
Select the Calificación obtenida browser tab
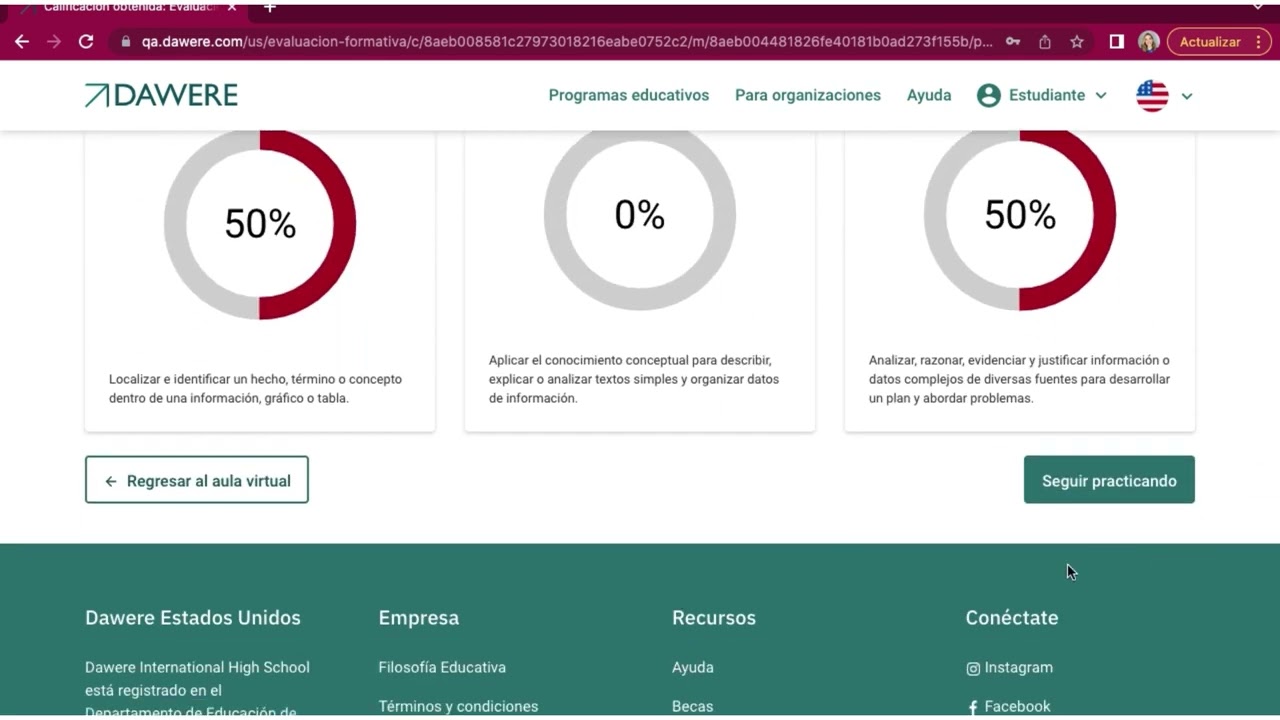(x=128, y=7)
